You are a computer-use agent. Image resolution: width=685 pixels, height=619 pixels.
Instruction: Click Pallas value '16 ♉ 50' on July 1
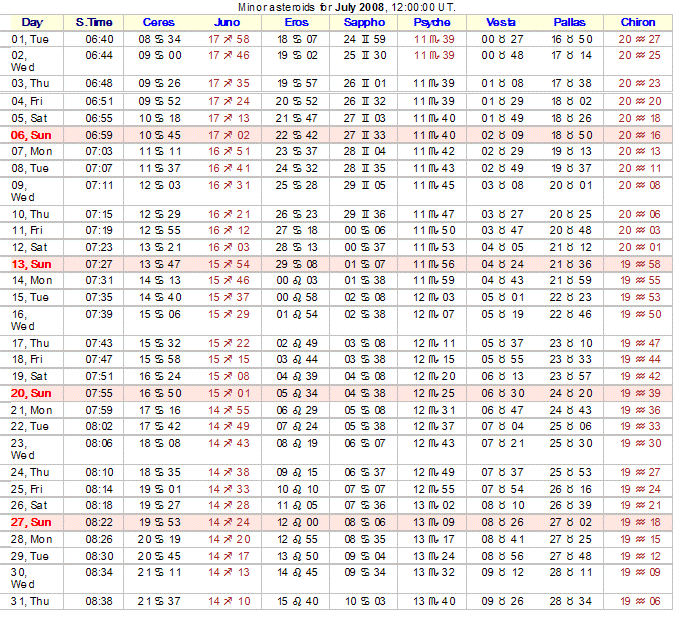(571, 39)
